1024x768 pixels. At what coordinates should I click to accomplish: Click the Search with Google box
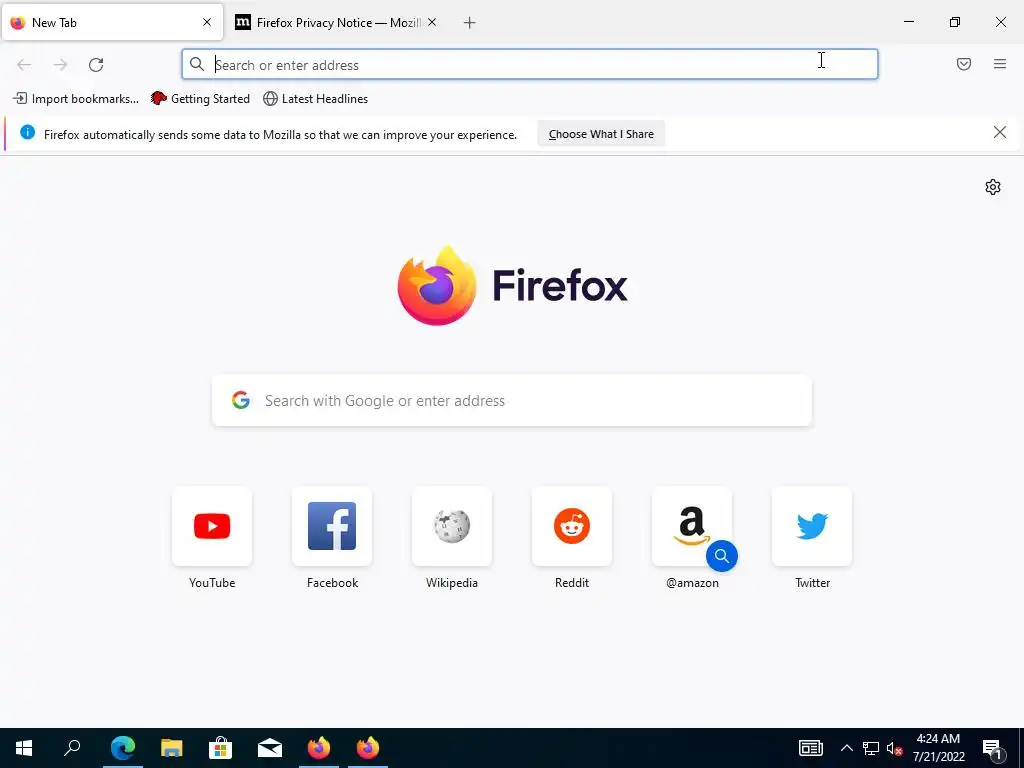pos(512,400)
